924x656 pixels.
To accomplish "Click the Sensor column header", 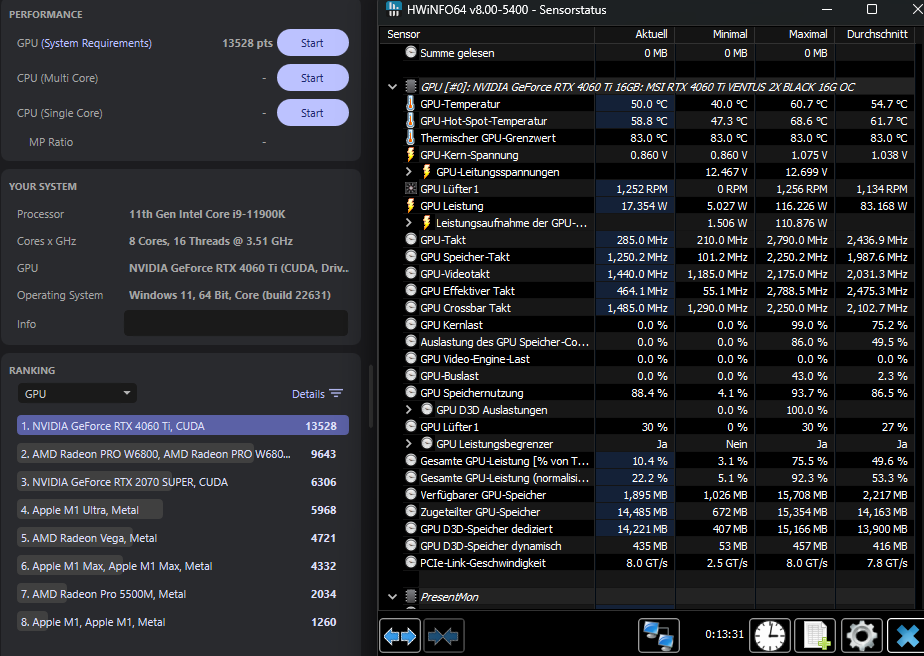I will click(487, 34).
